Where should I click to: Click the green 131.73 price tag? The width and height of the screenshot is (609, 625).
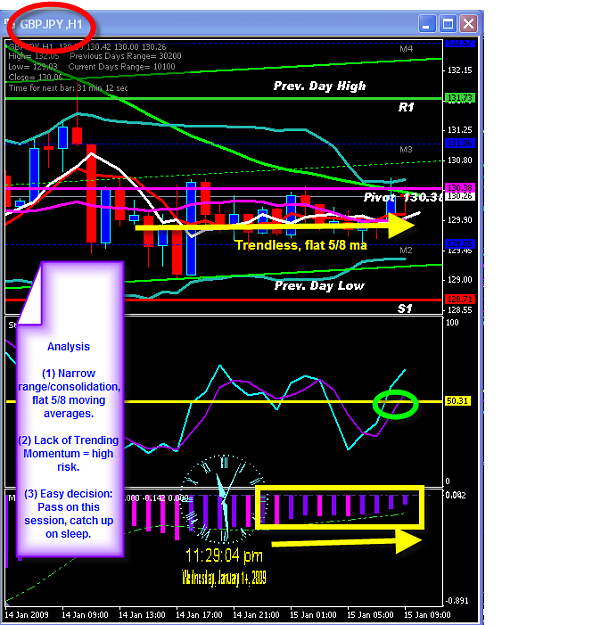point(460,98)
